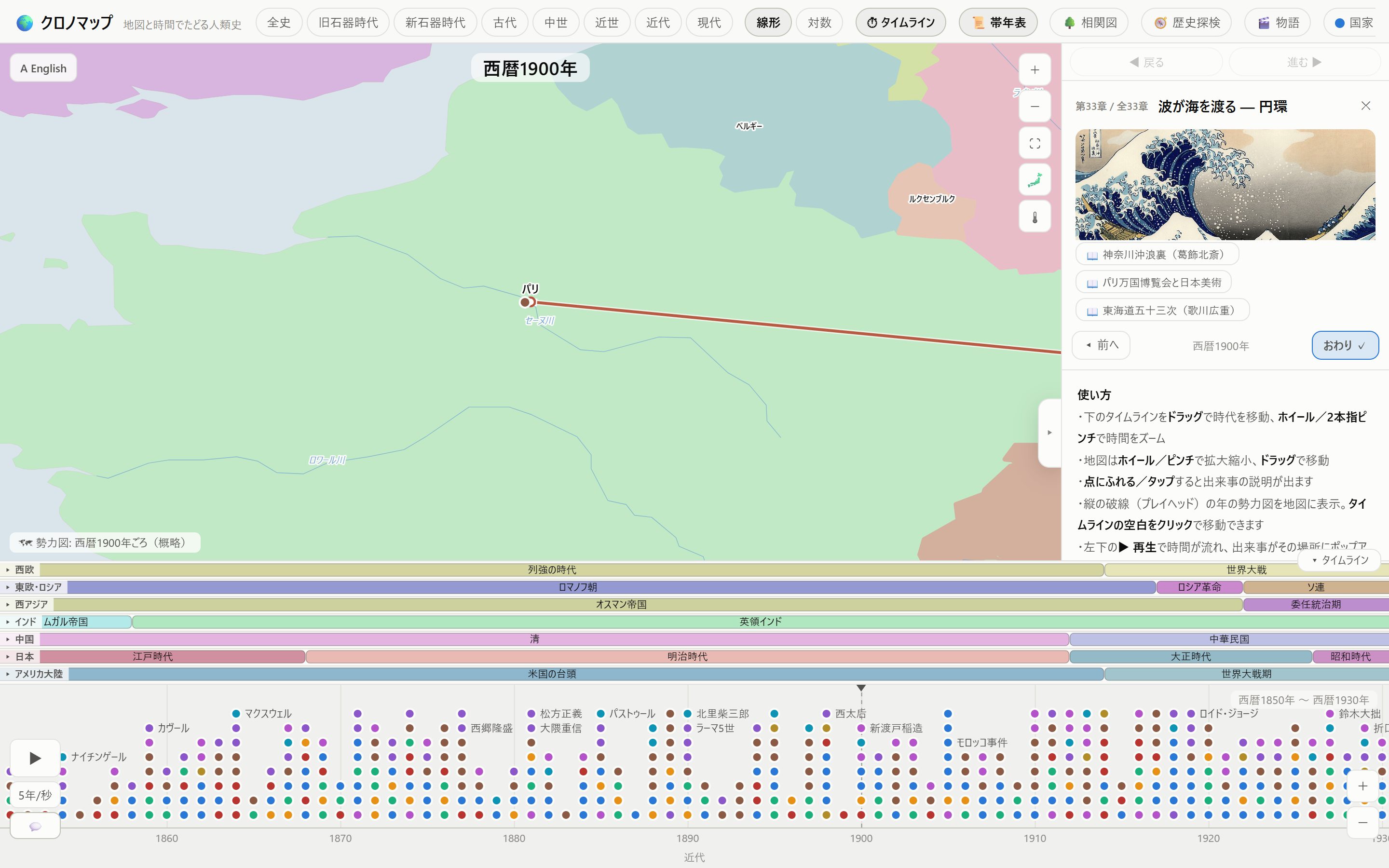This screenshot has height=868, width=1389.
Task: Jump the map to Japan
Action: coord(1035,180)
